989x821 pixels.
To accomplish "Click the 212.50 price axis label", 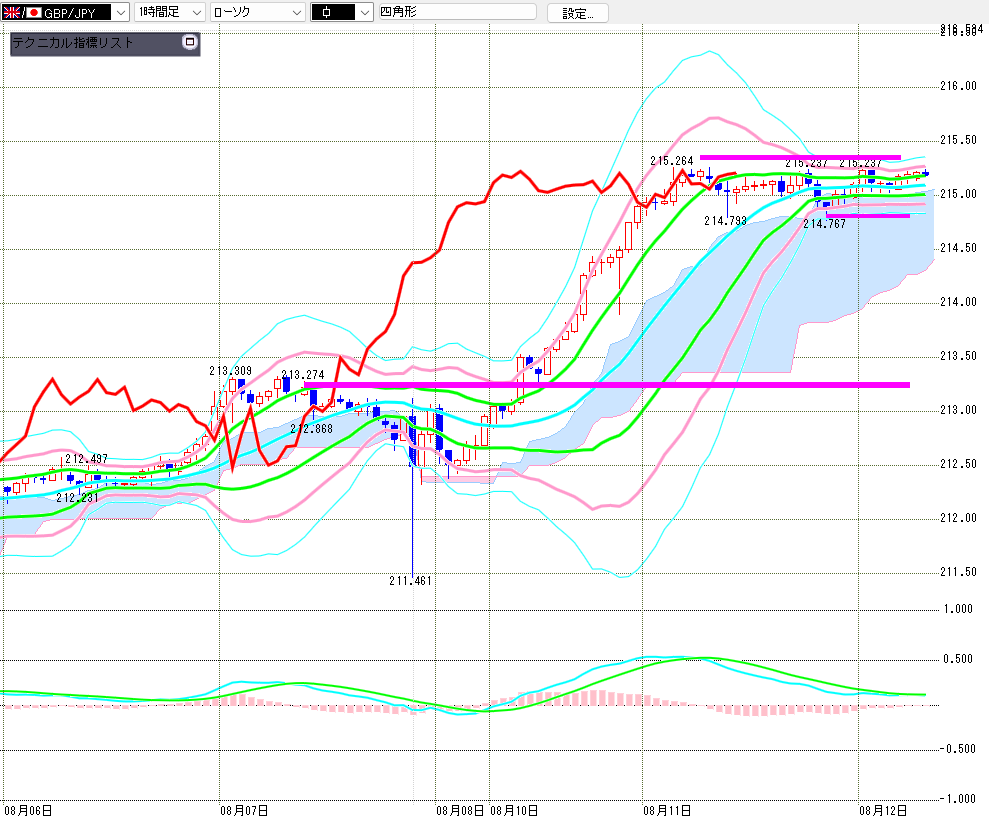I will click(958, 464).
